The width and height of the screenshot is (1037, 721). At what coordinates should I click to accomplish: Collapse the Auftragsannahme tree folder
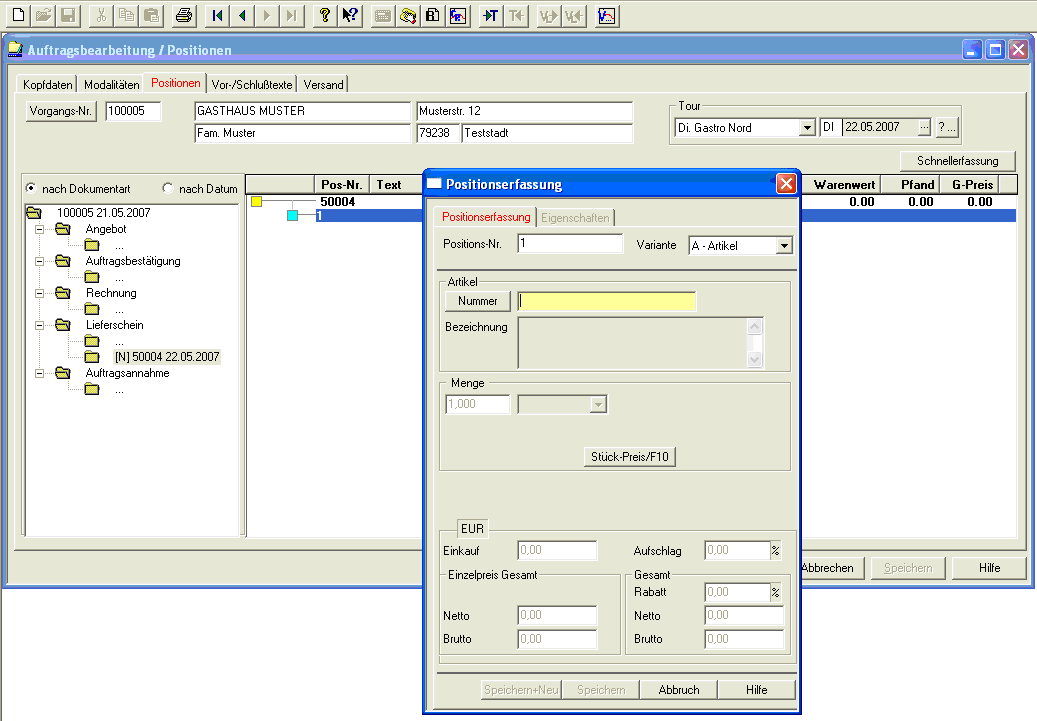[40, 374]
